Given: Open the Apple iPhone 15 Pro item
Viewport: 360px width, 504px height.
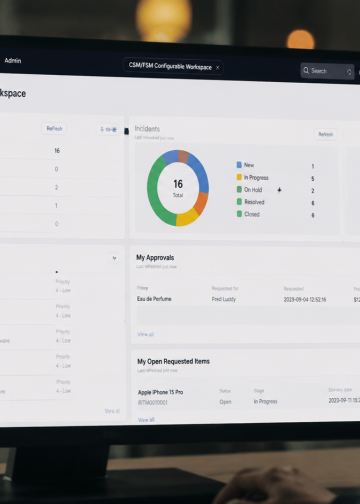Looking at the screenshot, I should point(160,392).
